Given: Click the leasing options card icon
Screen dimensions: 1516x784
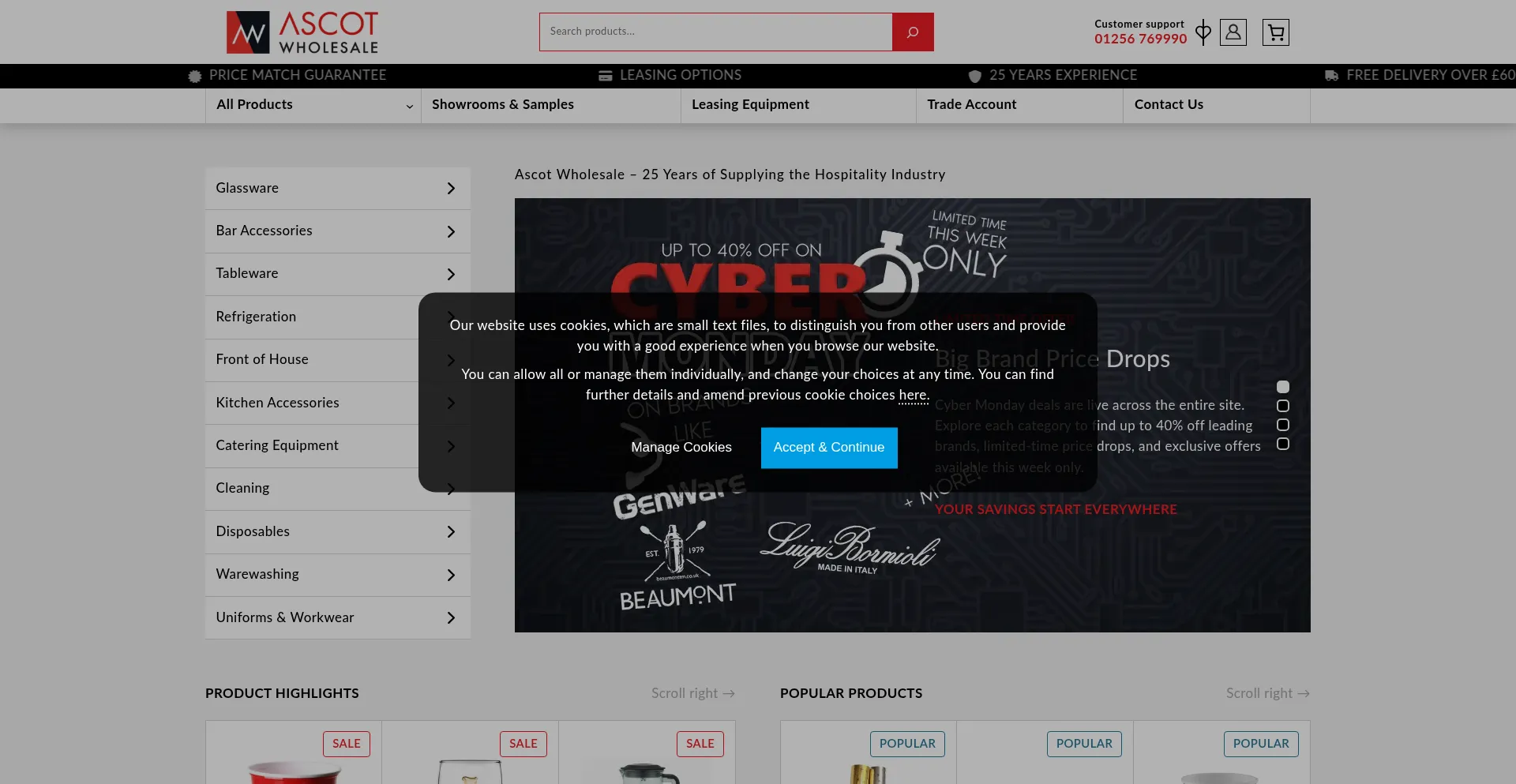Looking at the screenshot, I should click(x=606, y=76).
